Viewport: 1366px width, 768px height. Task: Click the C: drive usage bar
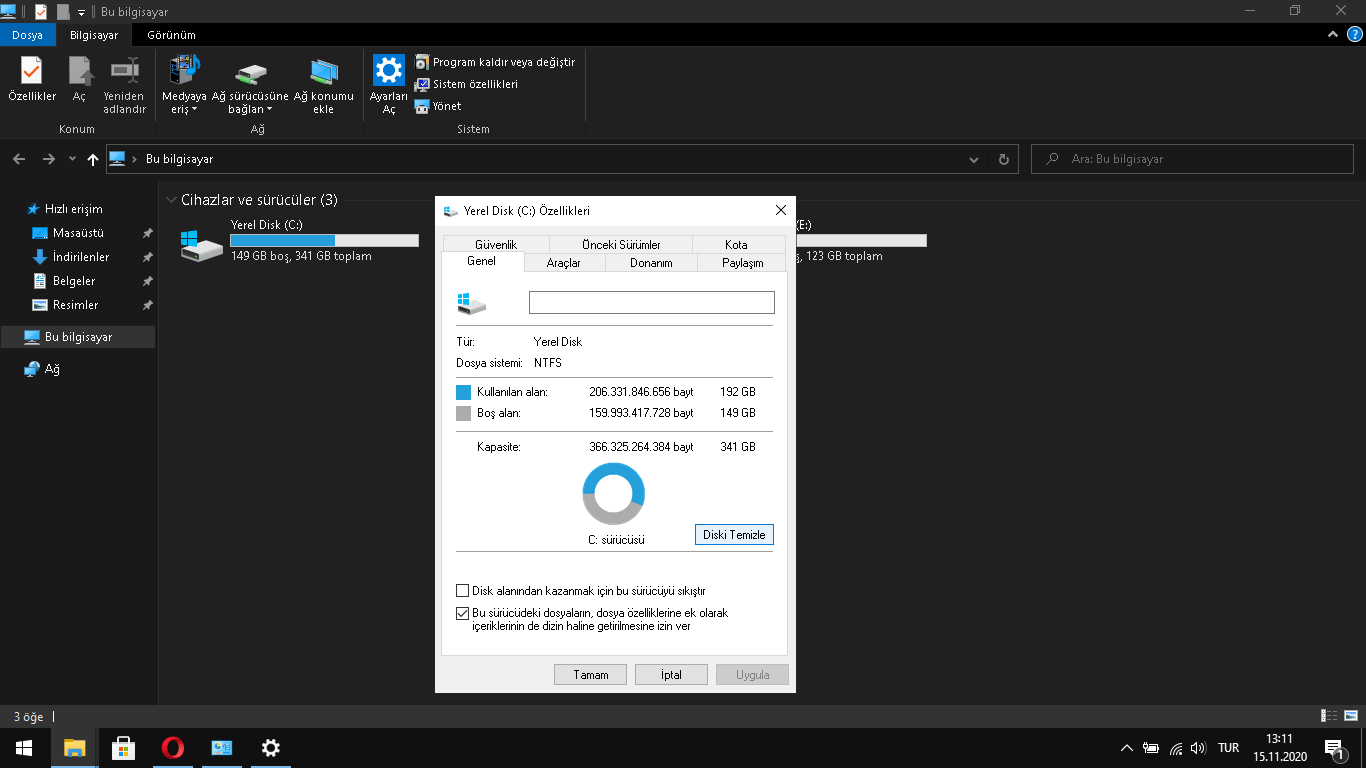(x=324, y=240)
